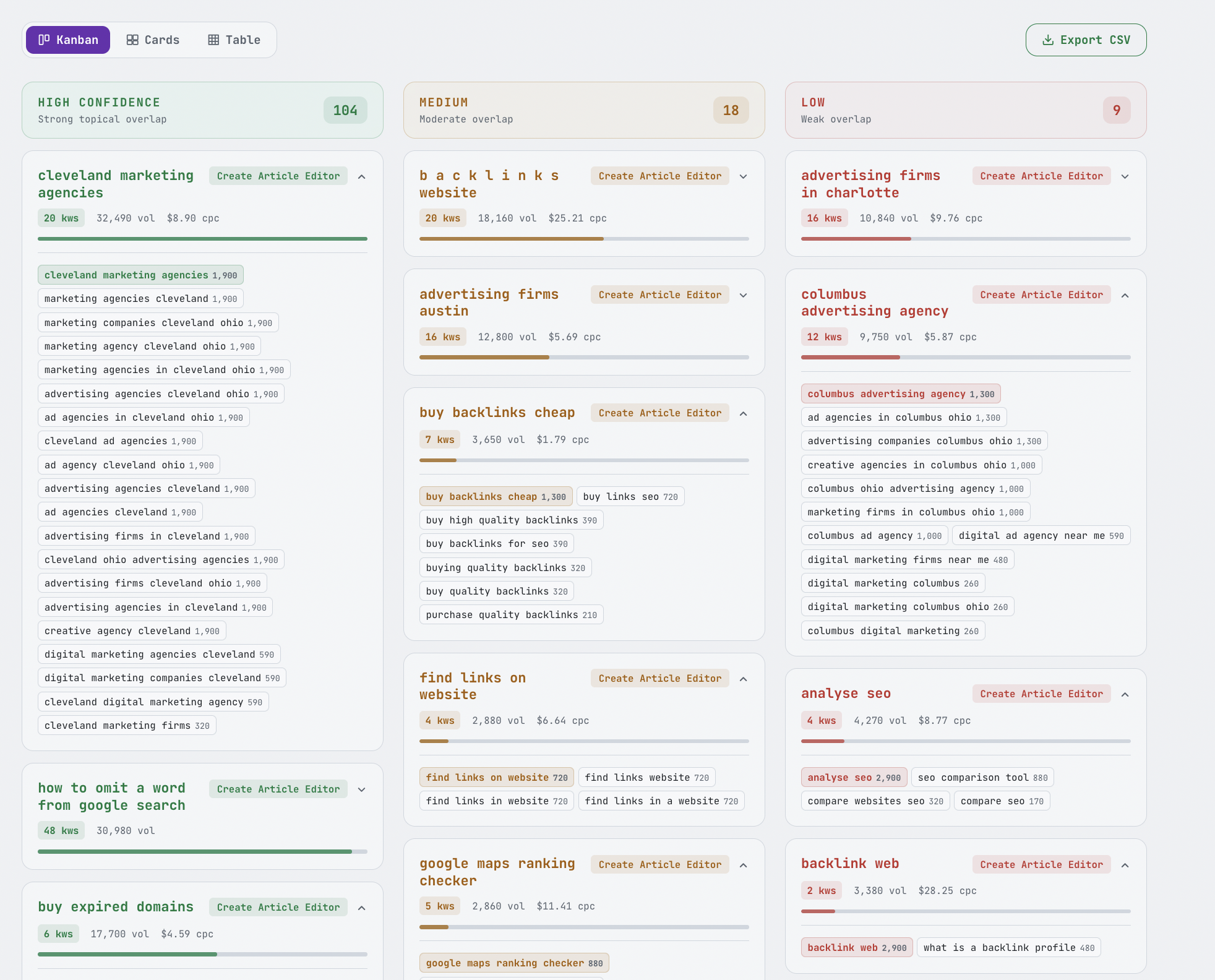Collapse columbus advertising agency cluster
This screenshot has height=980, width=1215.
pos(1125,295)
